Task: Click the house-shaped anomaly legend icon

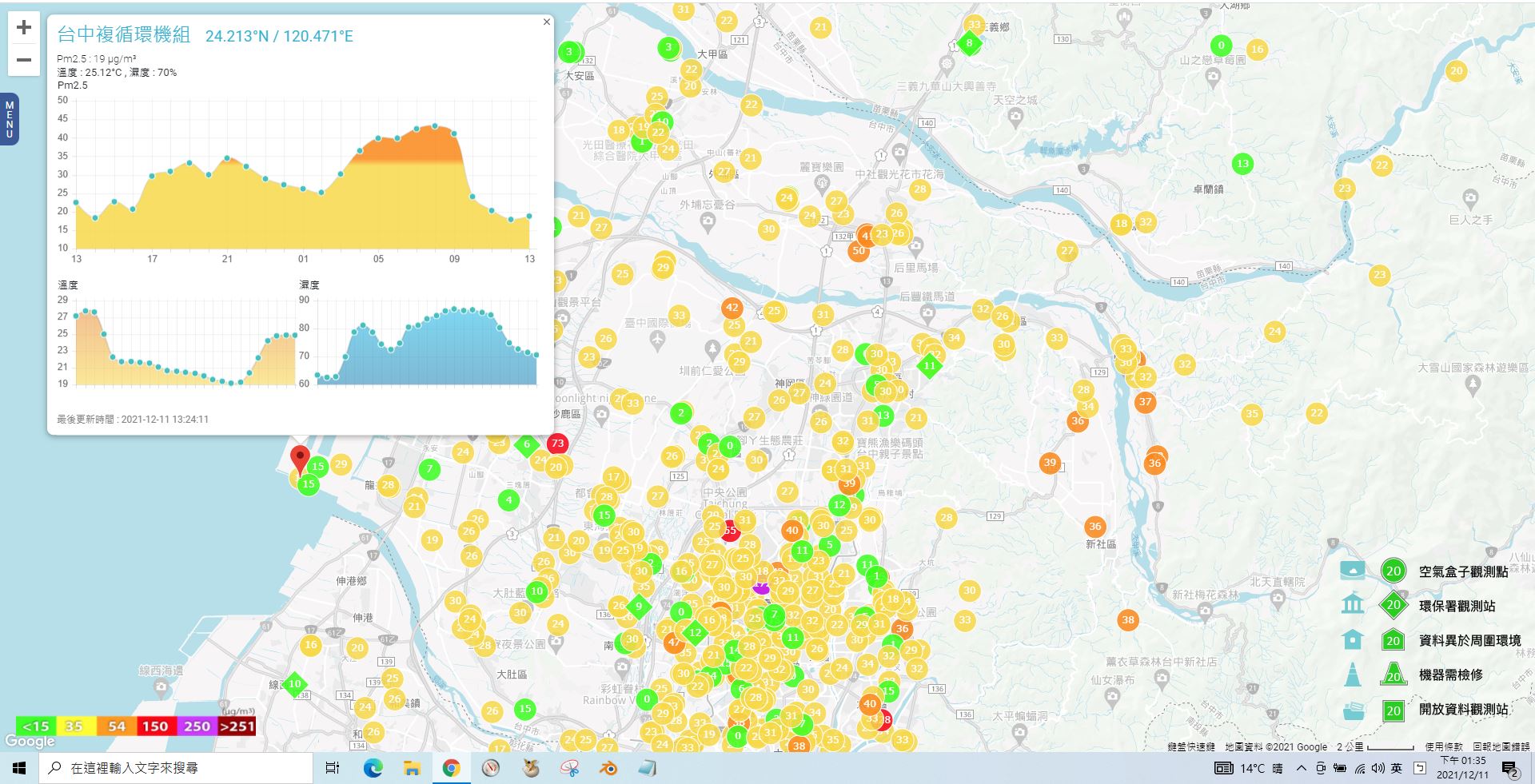Action: pos(1353,639)
